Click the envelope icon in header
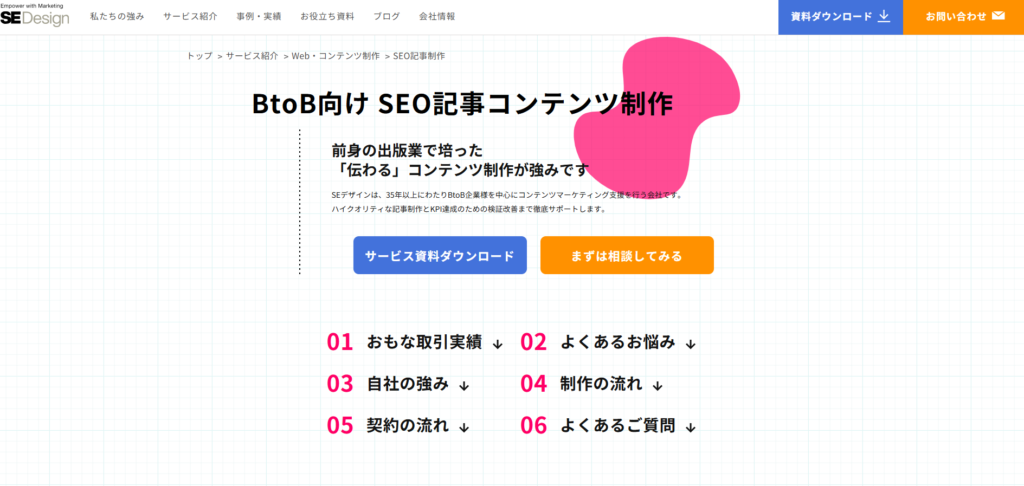 point(998,16)
